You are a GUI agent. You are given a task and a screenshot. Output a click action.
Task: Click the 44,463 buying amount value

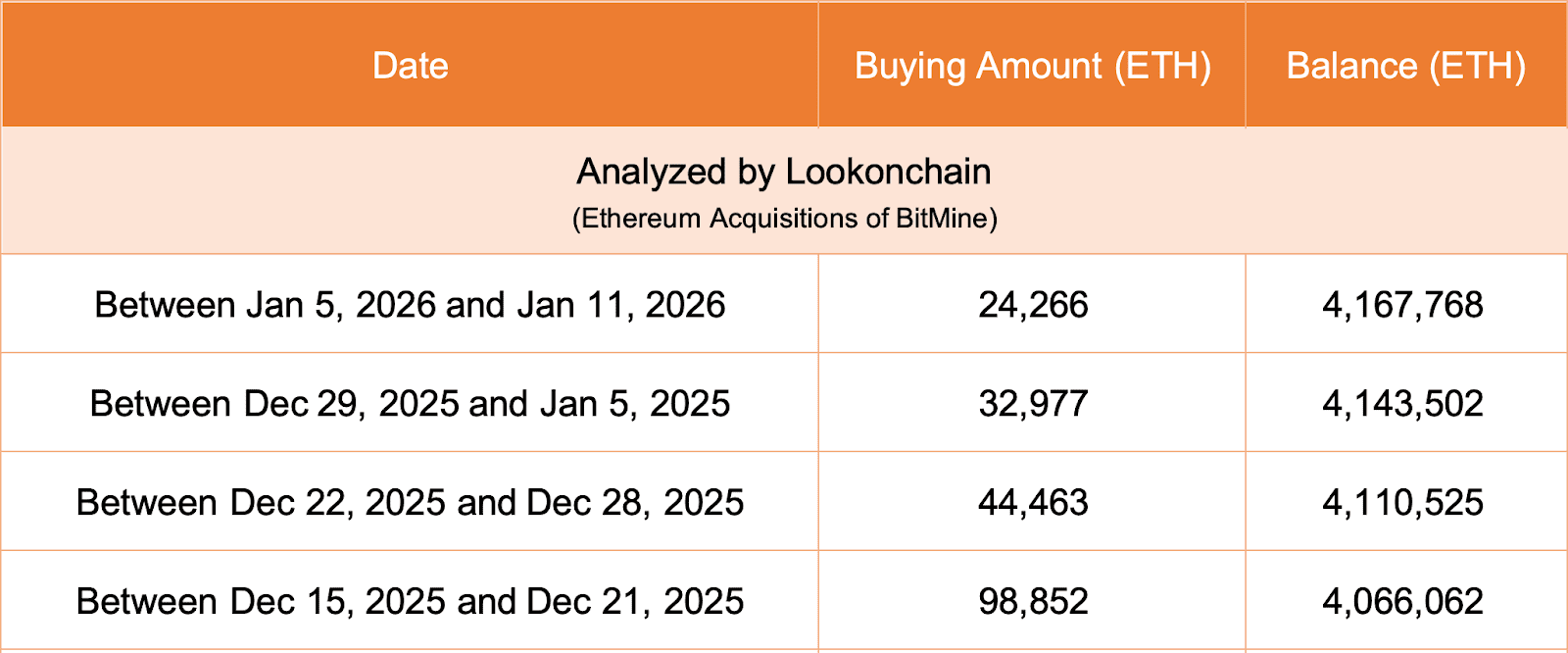(1033, 503)
